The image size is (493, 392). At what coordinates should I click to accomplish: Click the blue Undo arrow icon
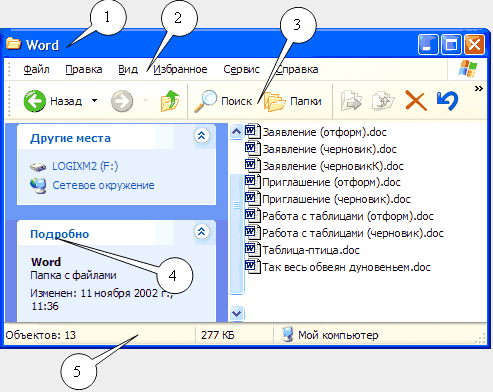[447, 100]
